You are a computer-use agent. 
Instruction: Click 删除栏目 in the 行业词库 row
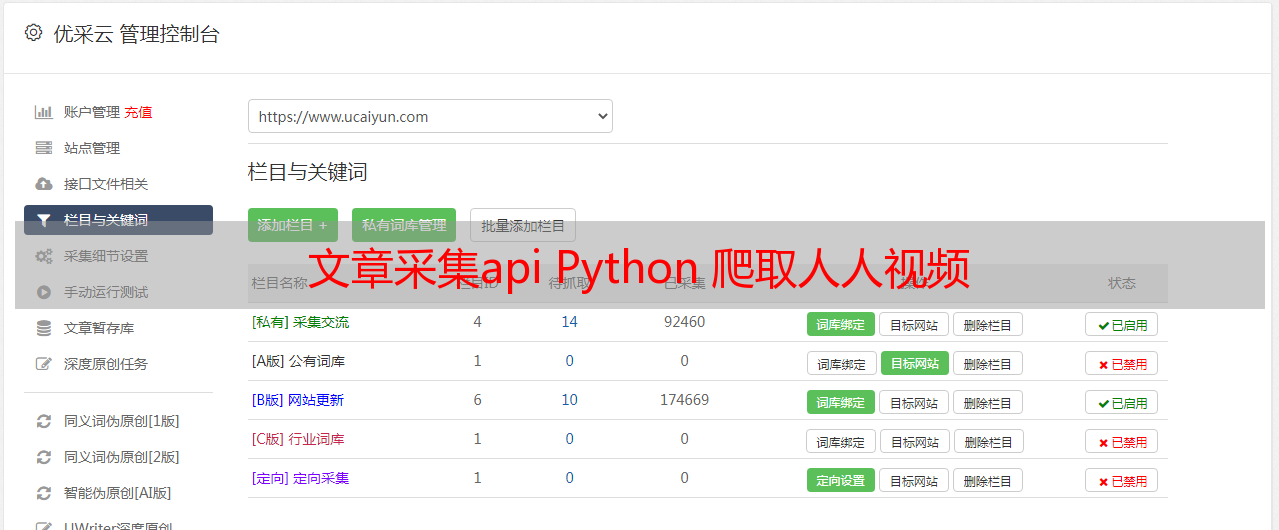[x=989, y=441]
